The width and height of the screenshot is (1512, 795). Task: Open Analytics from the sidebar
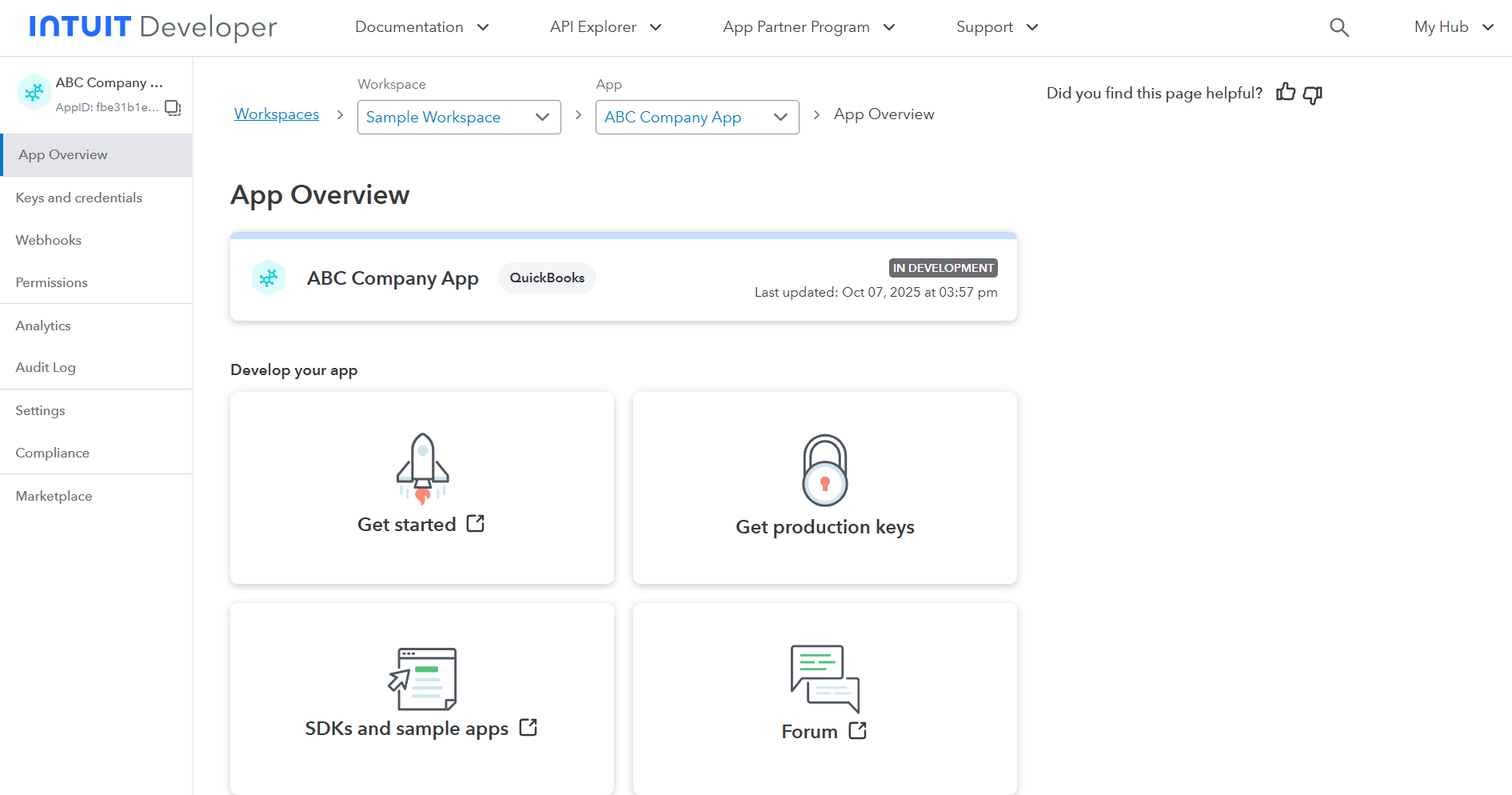[96, 326]
